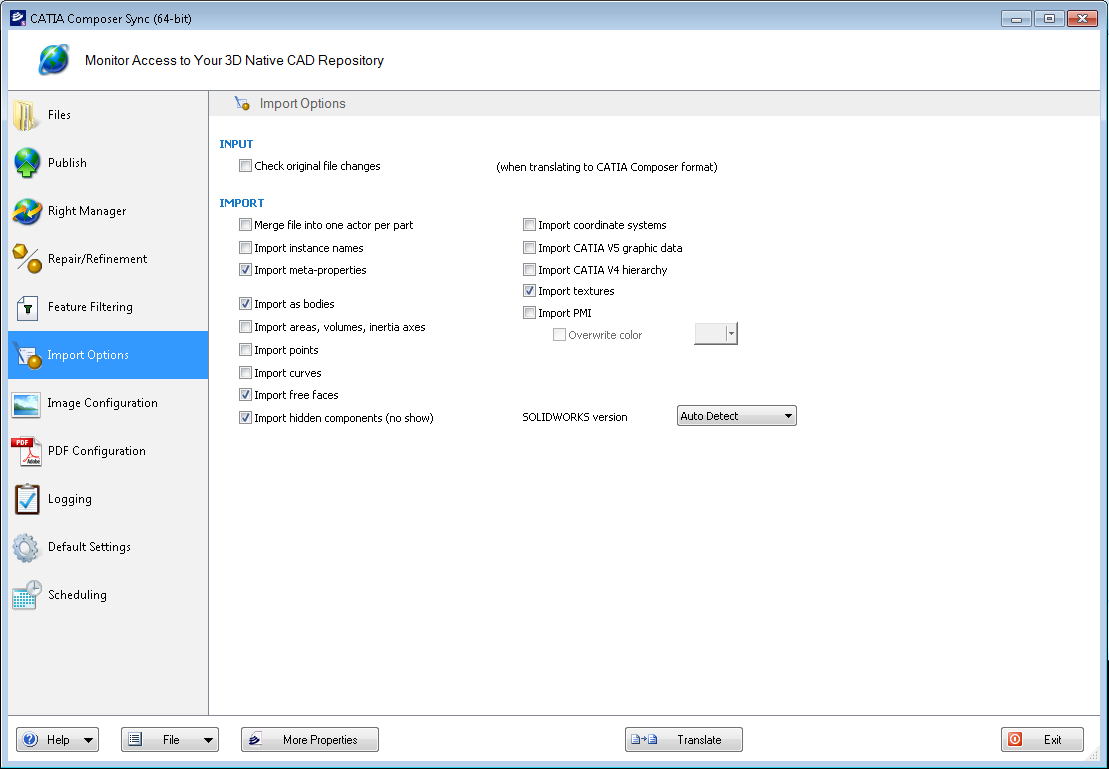
Task: Maximize the CATIA Composer Sync window
Action: click(x=1050, y=18)
